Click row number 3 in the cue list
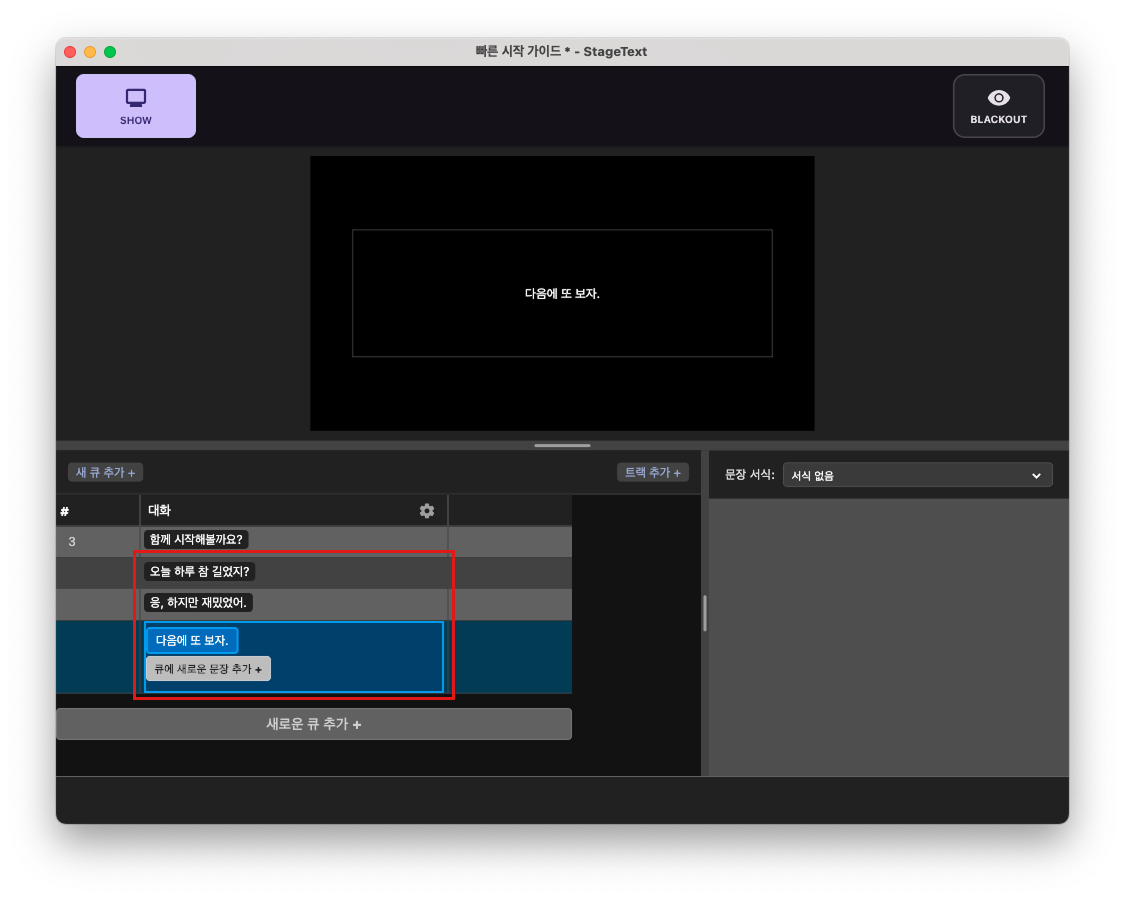 [x=71, y=541]
